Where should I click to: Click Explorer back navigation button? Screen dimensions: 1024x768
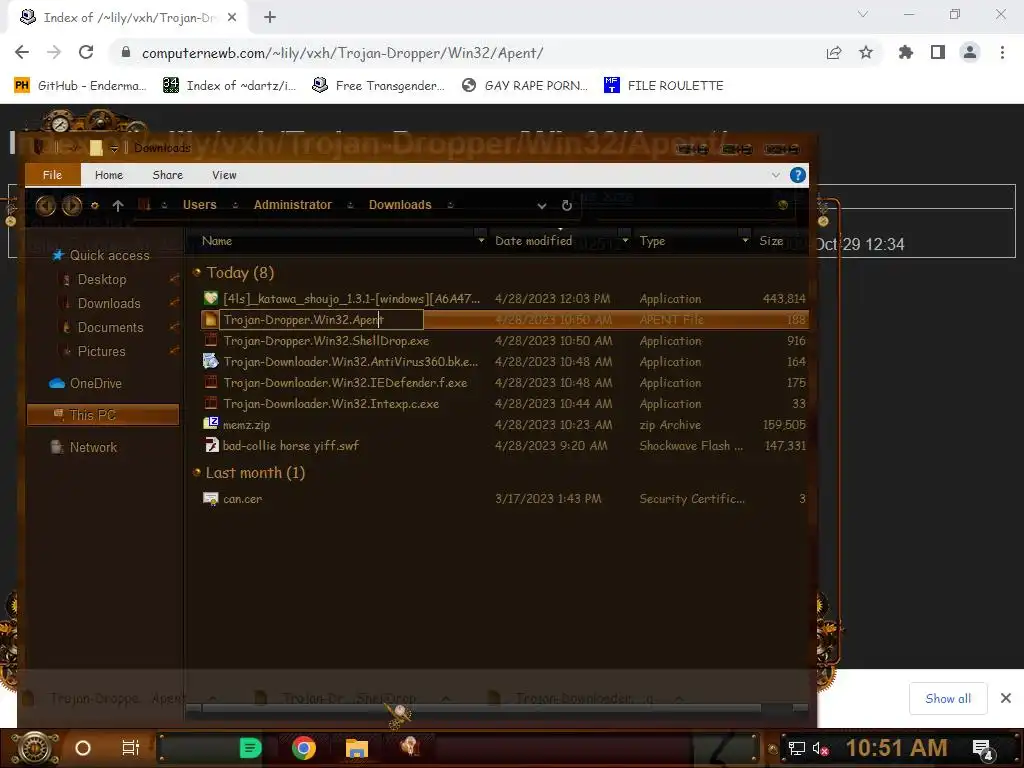45,206
